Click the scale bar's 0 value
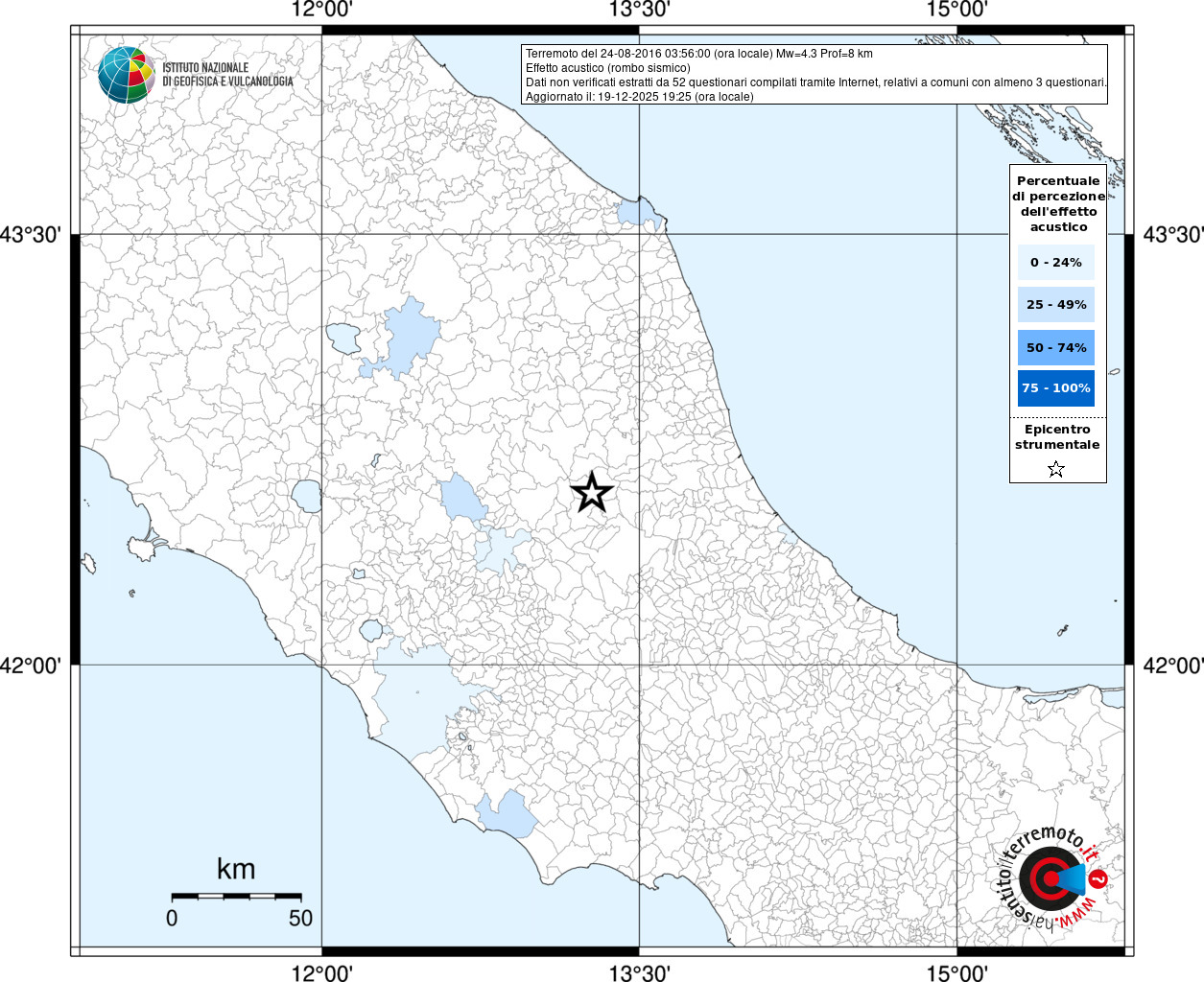Screen dimensions: 1204x982 pyautogui.click(x=172, y=918)
